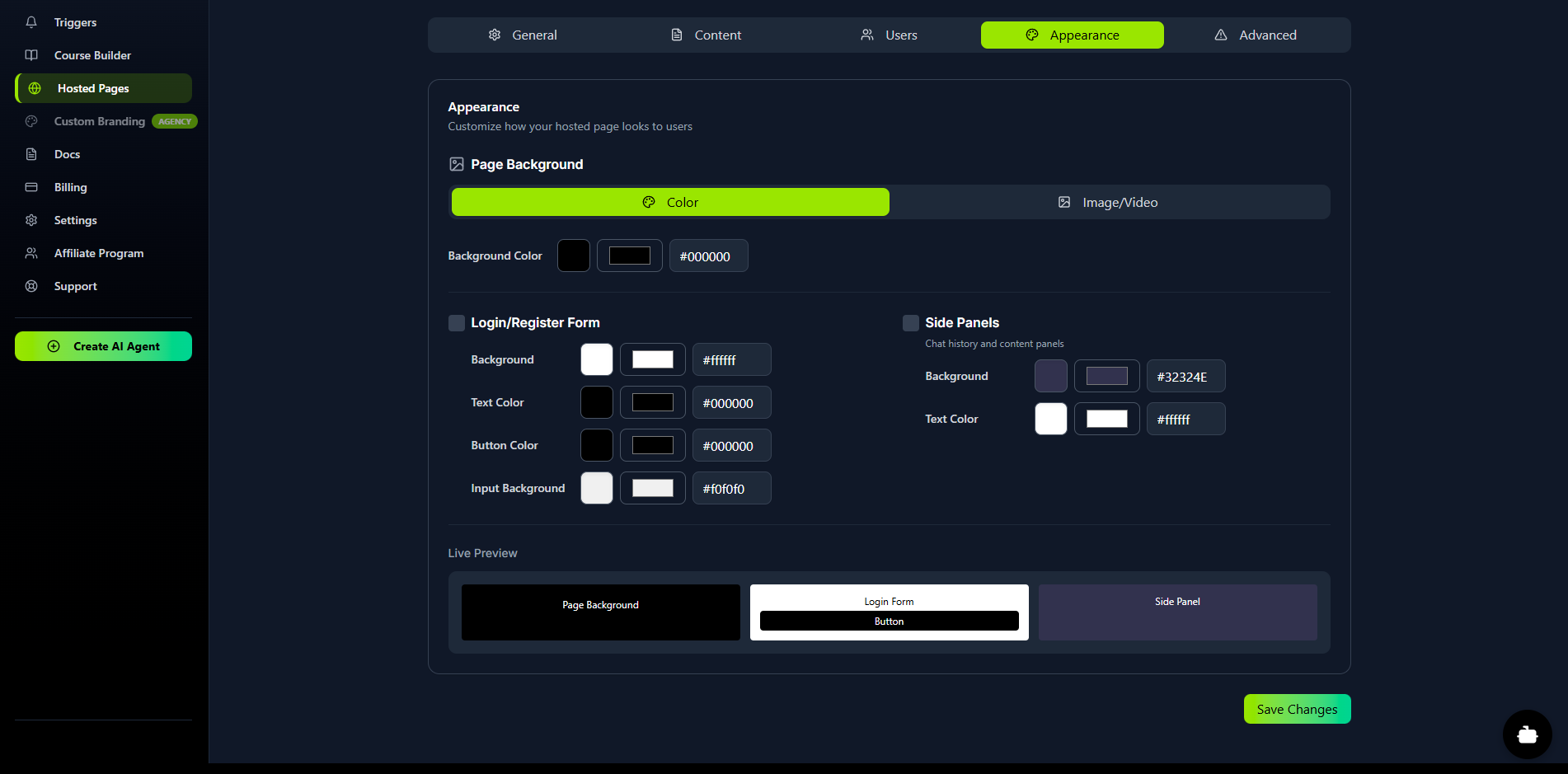Click the Docs file icon in sidebar
Image resolution: width=1568 pixels, height=774 pixels.
pos(31,154)
